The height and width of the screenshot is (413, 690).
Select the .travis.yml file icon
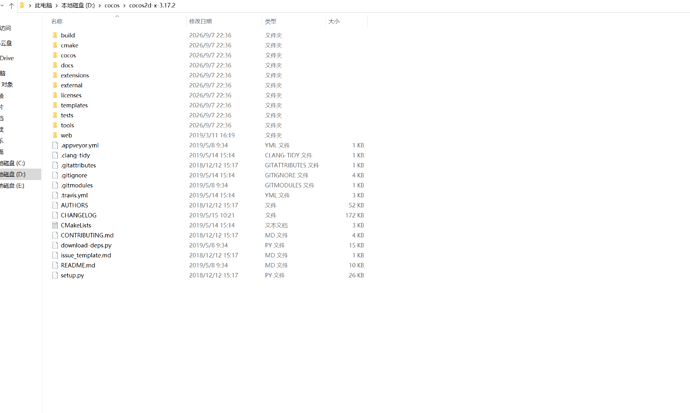click(x=55, y=195)
